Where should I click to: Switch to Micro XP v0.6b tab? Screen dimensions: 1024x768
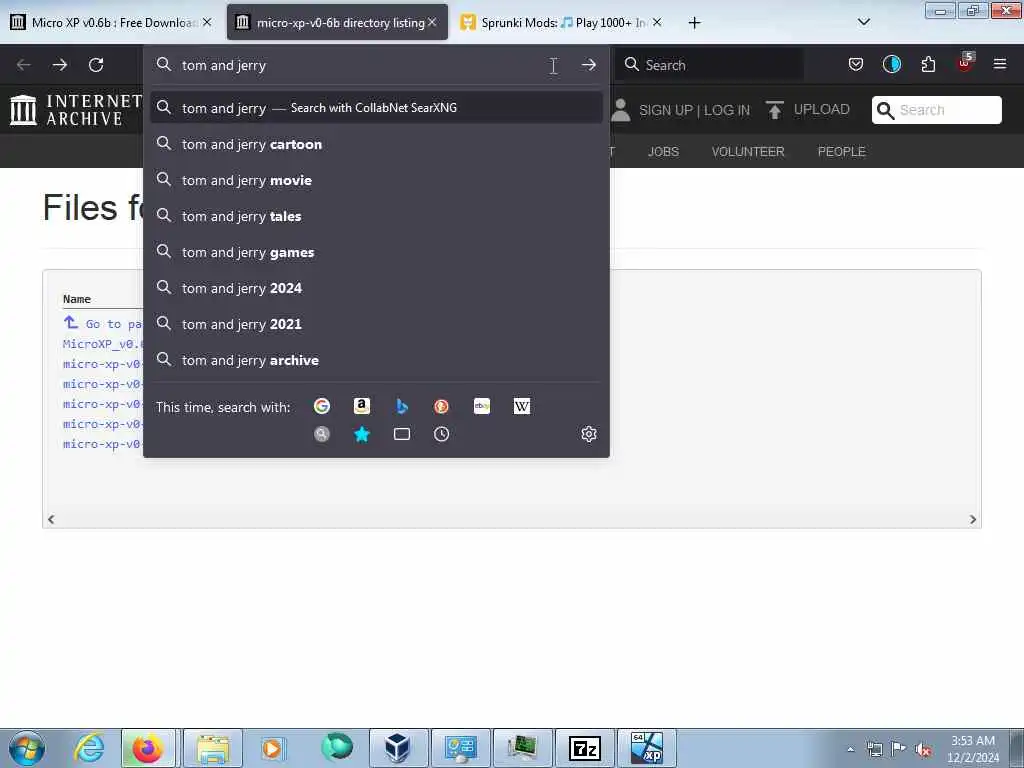112,22
